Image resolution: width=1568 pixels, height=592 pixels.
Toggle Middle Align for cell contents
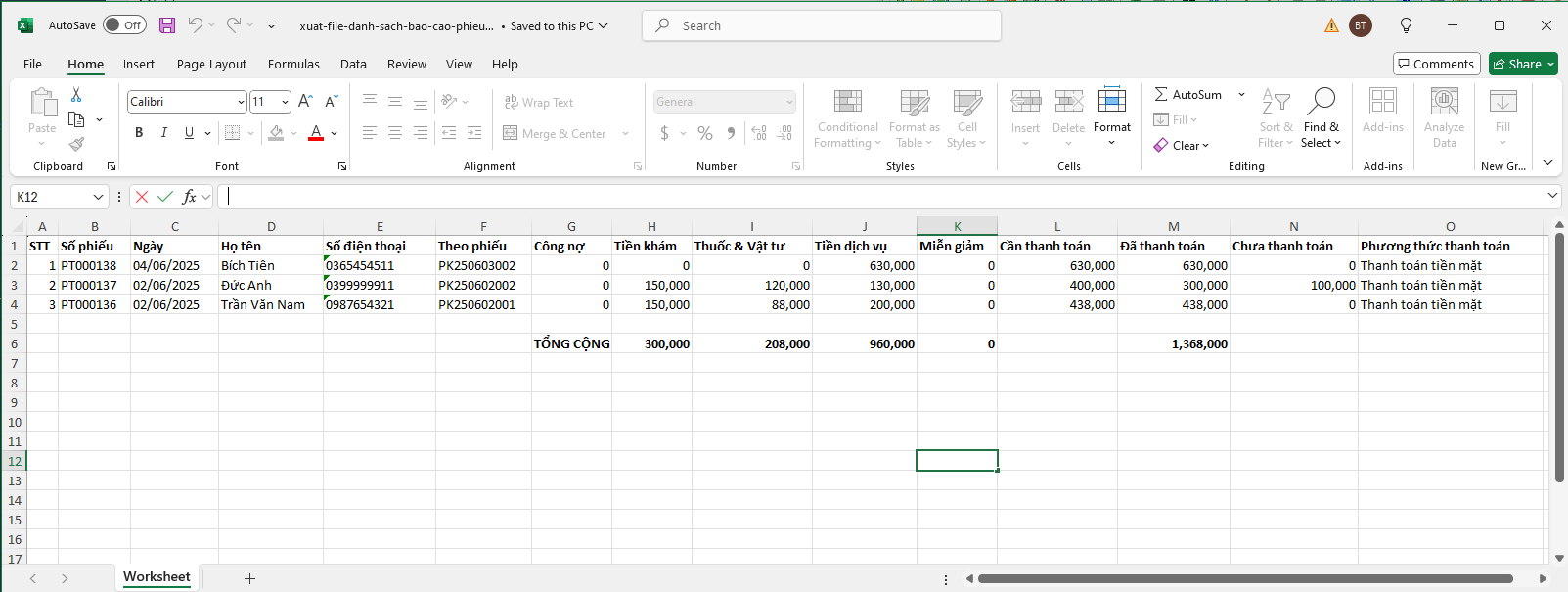(395, 102)
